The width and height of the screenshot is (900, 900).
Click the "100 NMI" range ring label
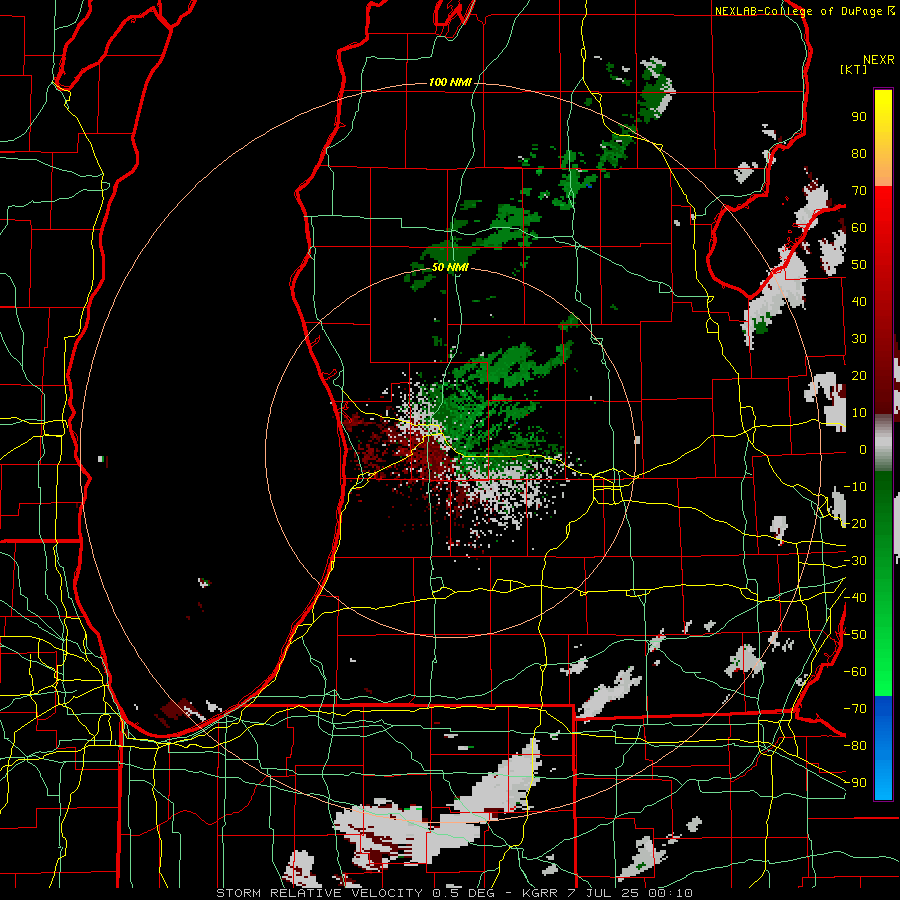click(x=450, y=83)
